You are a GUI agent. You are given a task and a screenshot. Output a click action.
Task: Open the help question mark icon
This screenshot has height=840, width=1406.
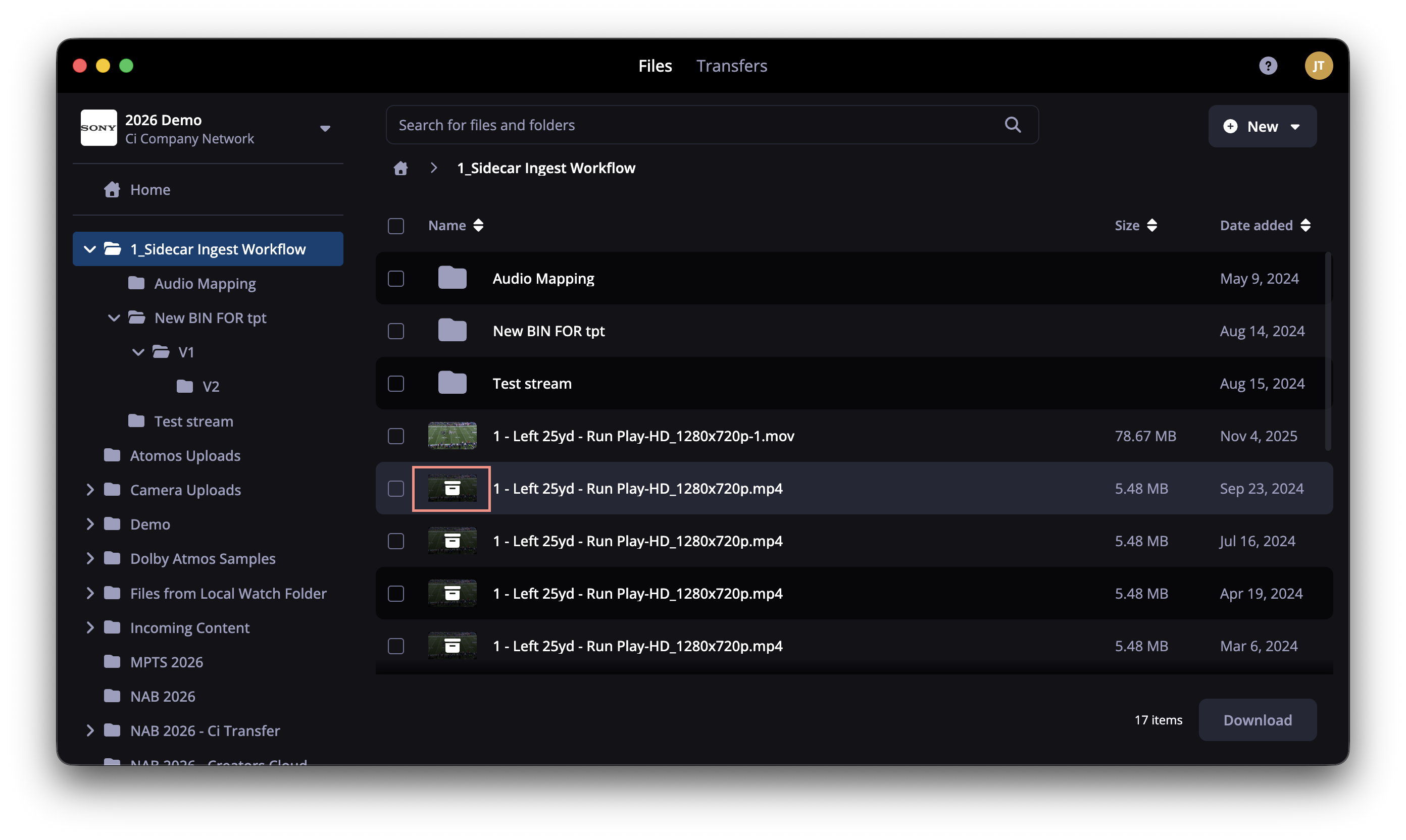point(1268,66)
